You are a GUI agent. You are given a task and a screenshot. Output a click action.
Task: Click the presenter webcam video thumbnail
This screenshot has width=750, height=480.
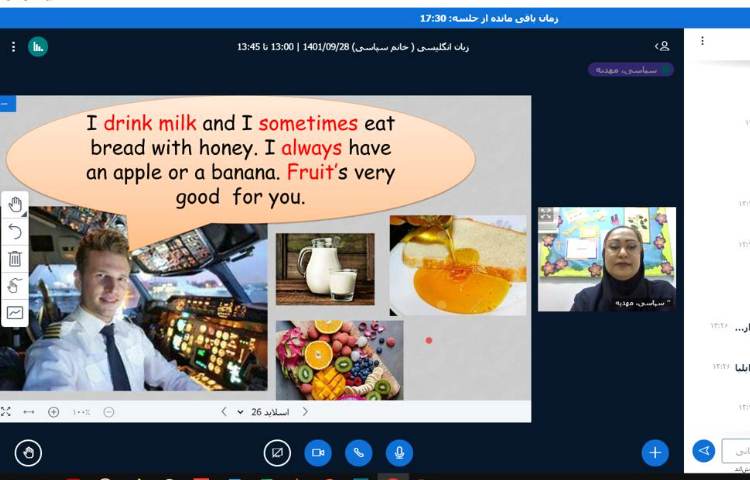[606, 259]
